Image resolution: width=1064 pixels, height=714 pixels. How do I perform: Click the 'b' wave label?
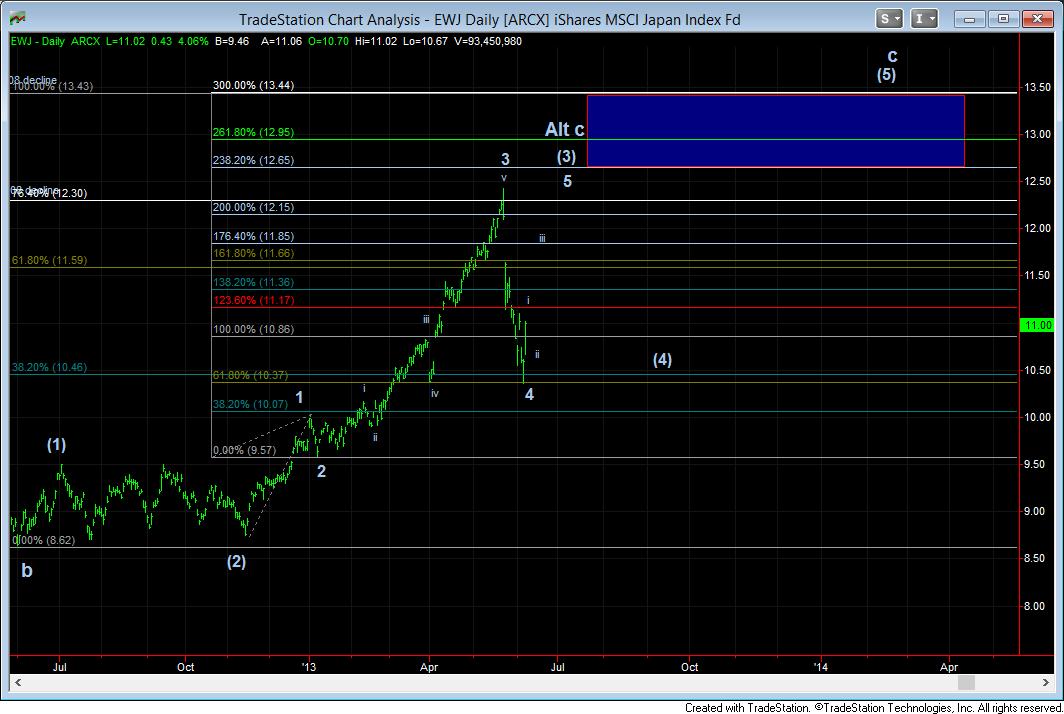click(x=26, y=570)
